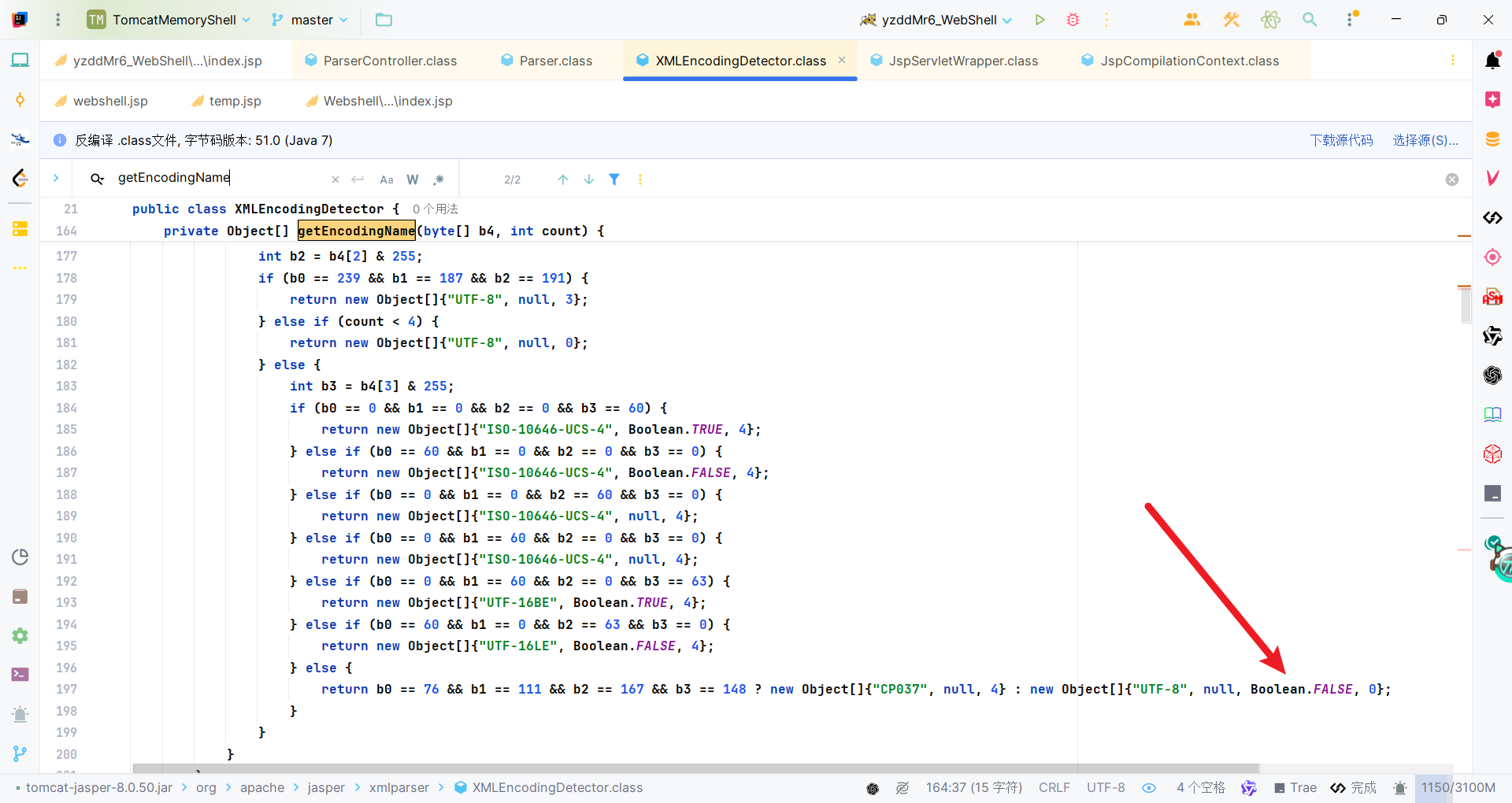Open IDE settings icon in title bar
Viewport: 1512px width, 803px height.
(x=1351, y=20)
